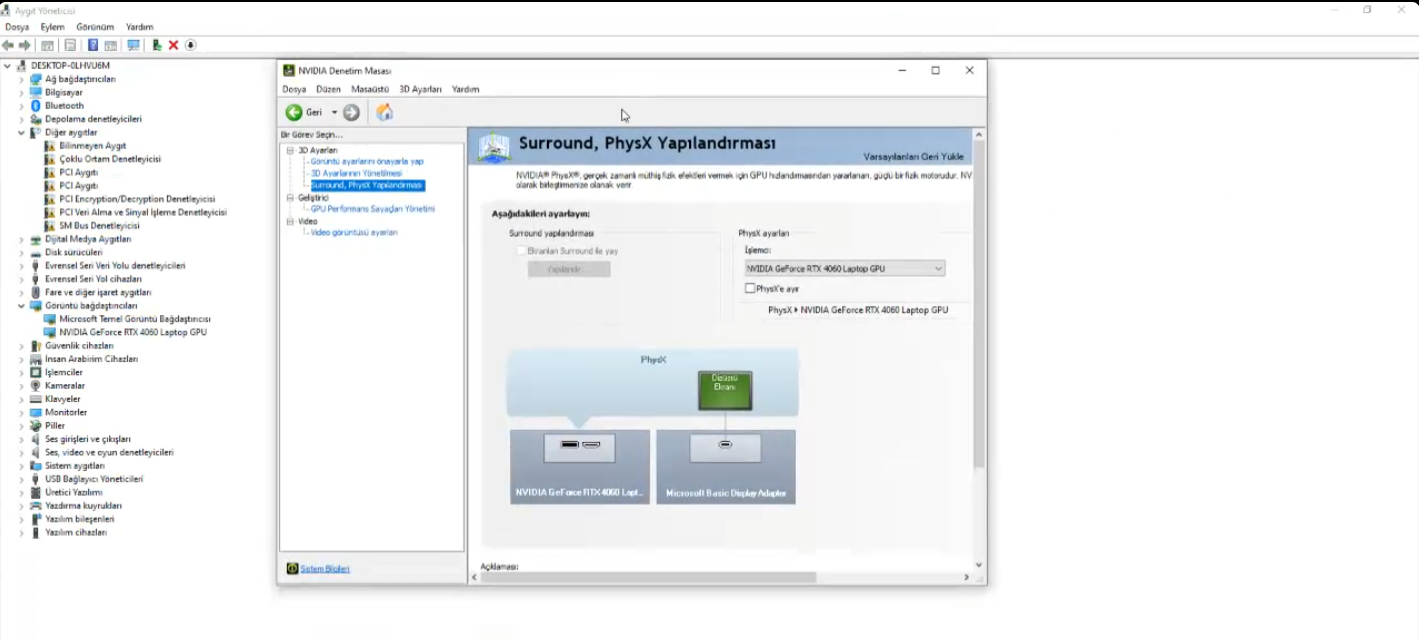Click the Yapılandır button
The width and height of the screenshot is (1419, 640).
(x=569, y=269)
